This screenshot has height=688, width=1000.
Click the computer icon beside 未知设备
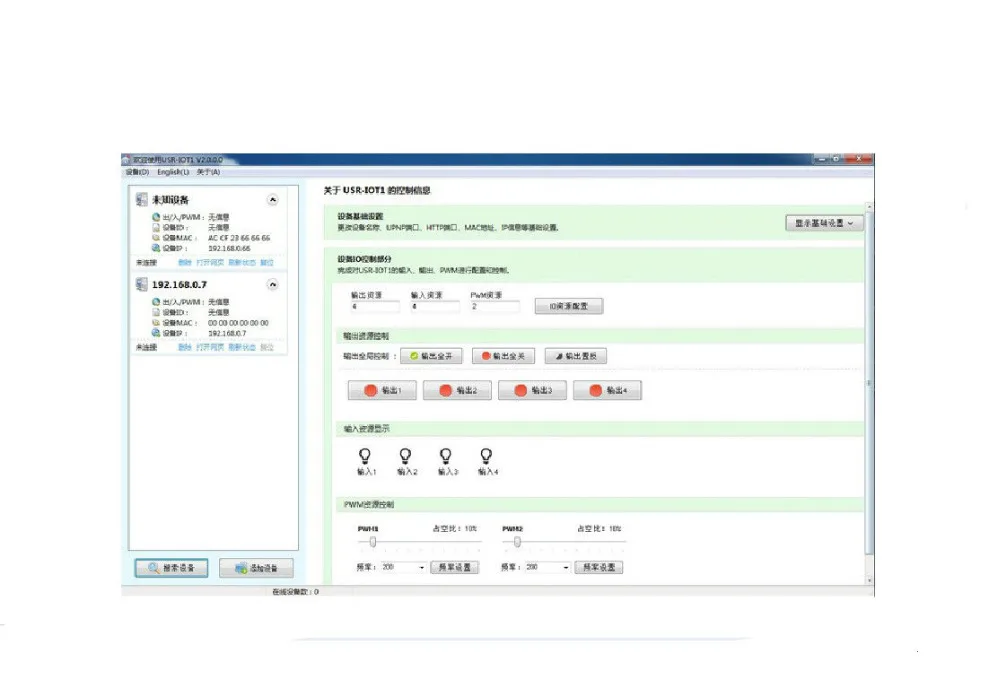(142, 200)
